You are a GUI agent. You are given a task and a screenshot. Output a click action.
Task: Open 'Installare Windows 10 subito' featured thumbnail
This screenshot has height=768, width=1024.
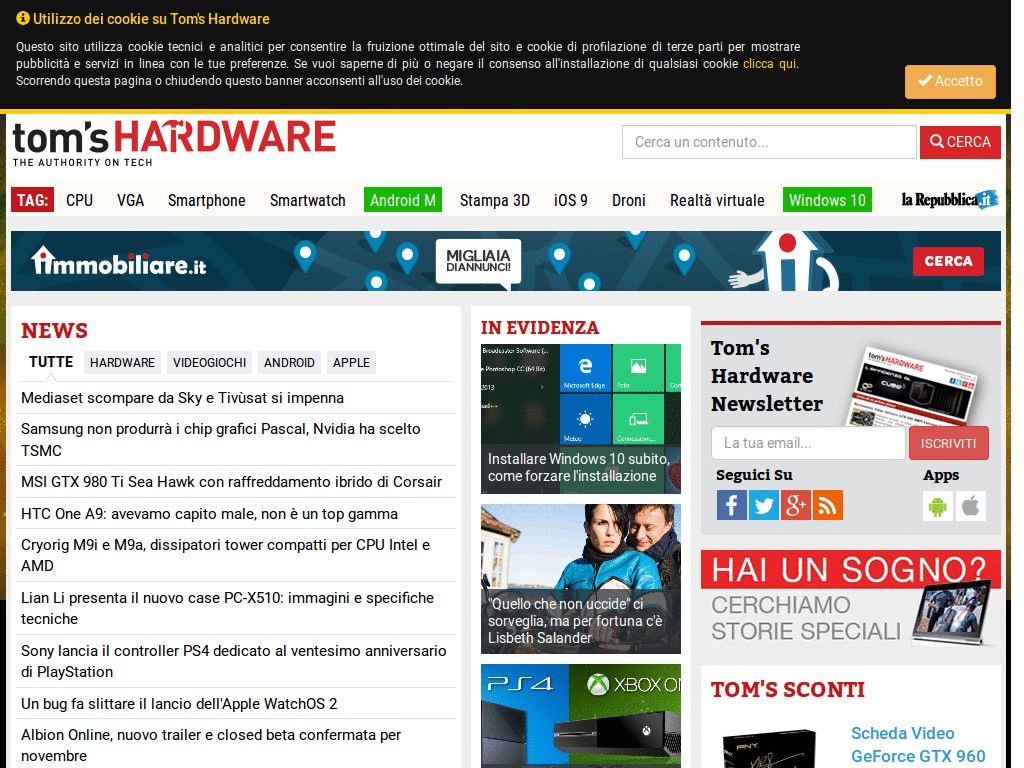coord(581,419)
